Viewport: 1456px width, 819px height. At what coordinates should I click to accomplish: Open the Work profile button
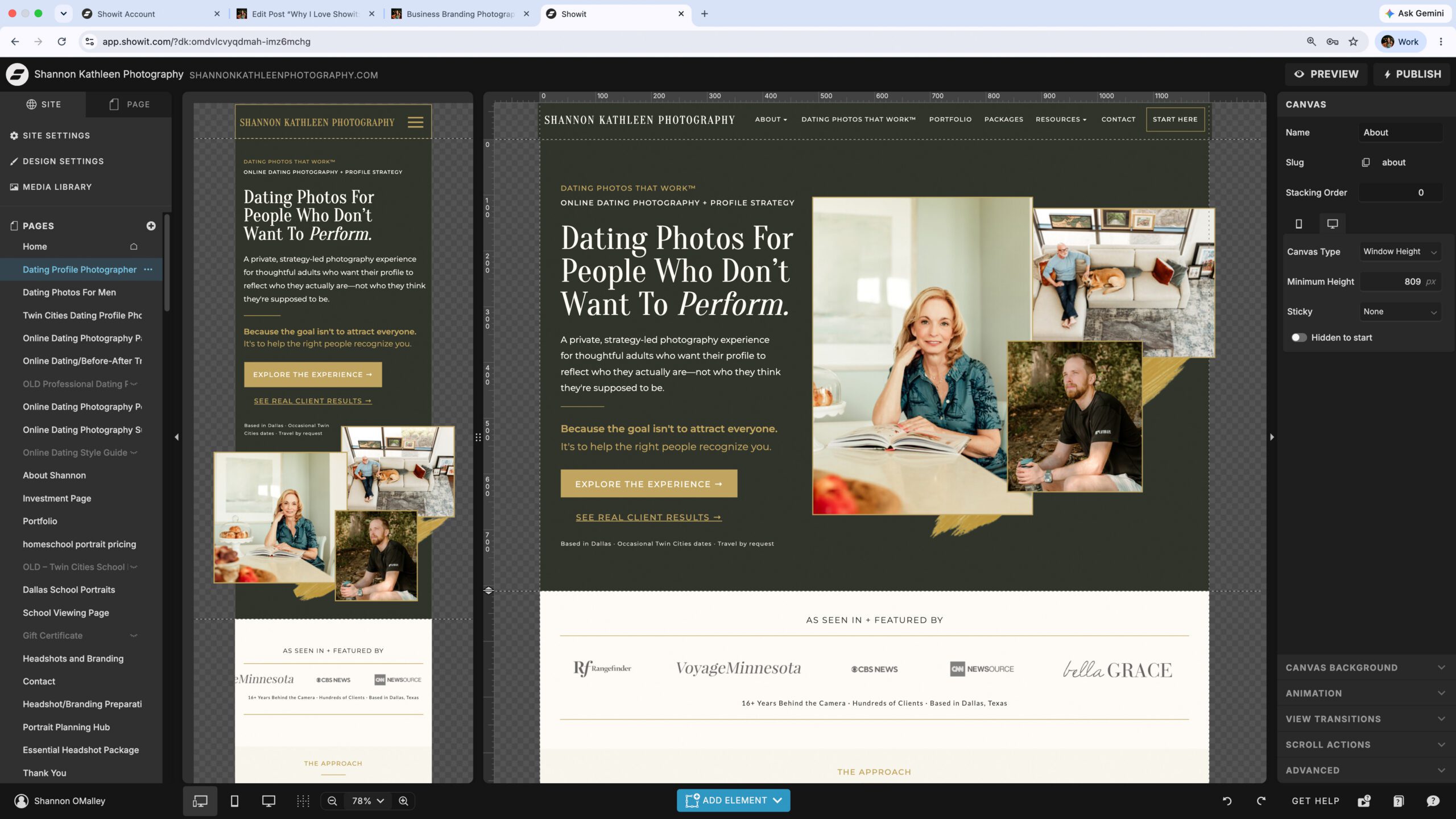click(x=1400, y=42)
